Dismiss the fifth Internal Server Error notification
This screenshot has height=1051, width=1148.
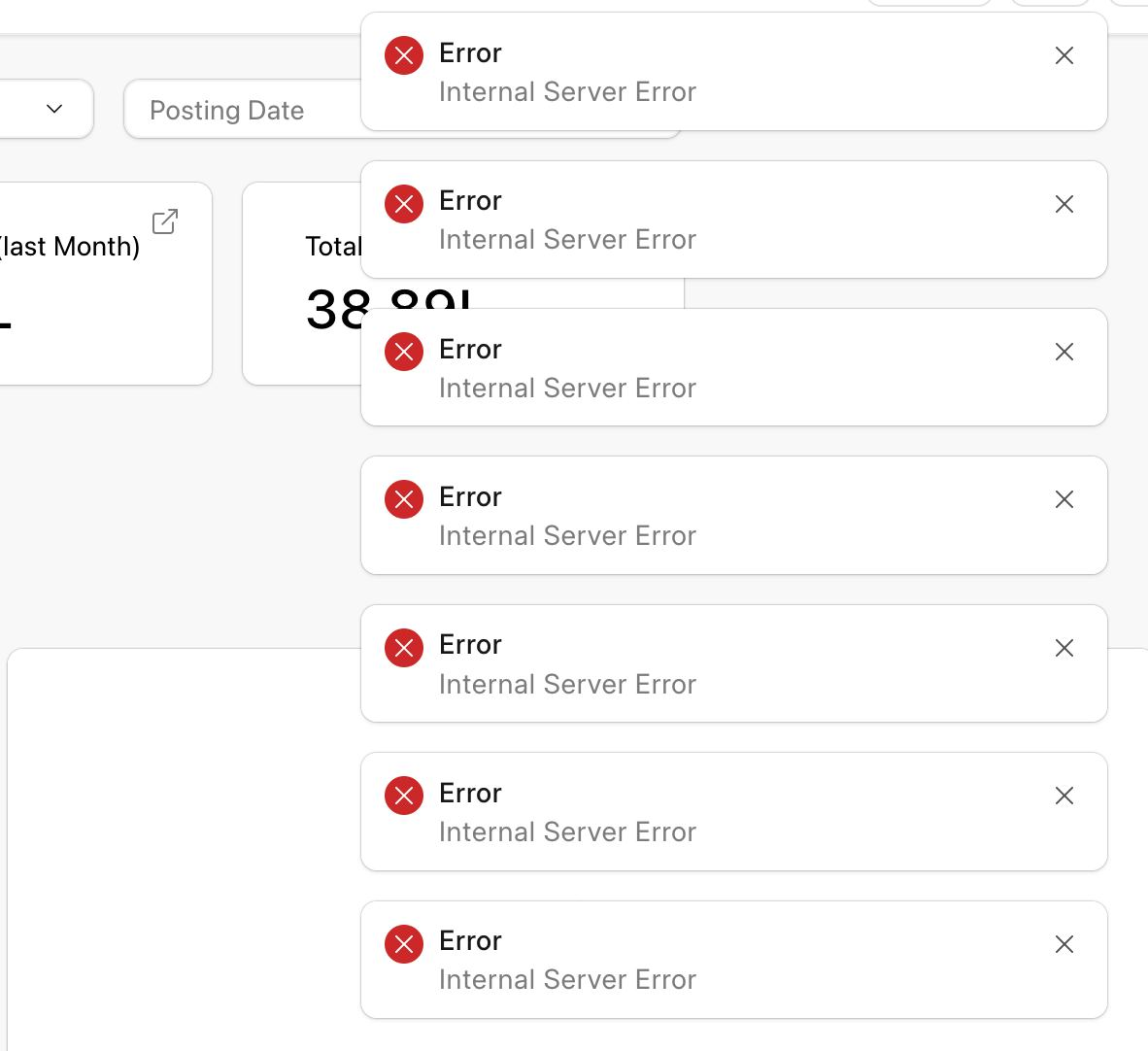[1064, 648]
